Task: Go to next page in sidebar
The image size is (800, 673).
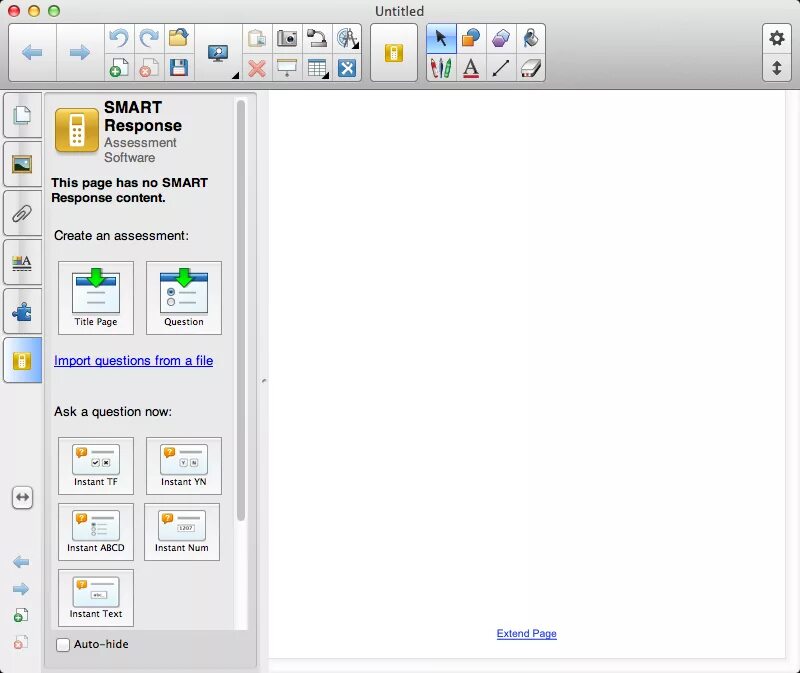Action: click(x=21, y=589)
